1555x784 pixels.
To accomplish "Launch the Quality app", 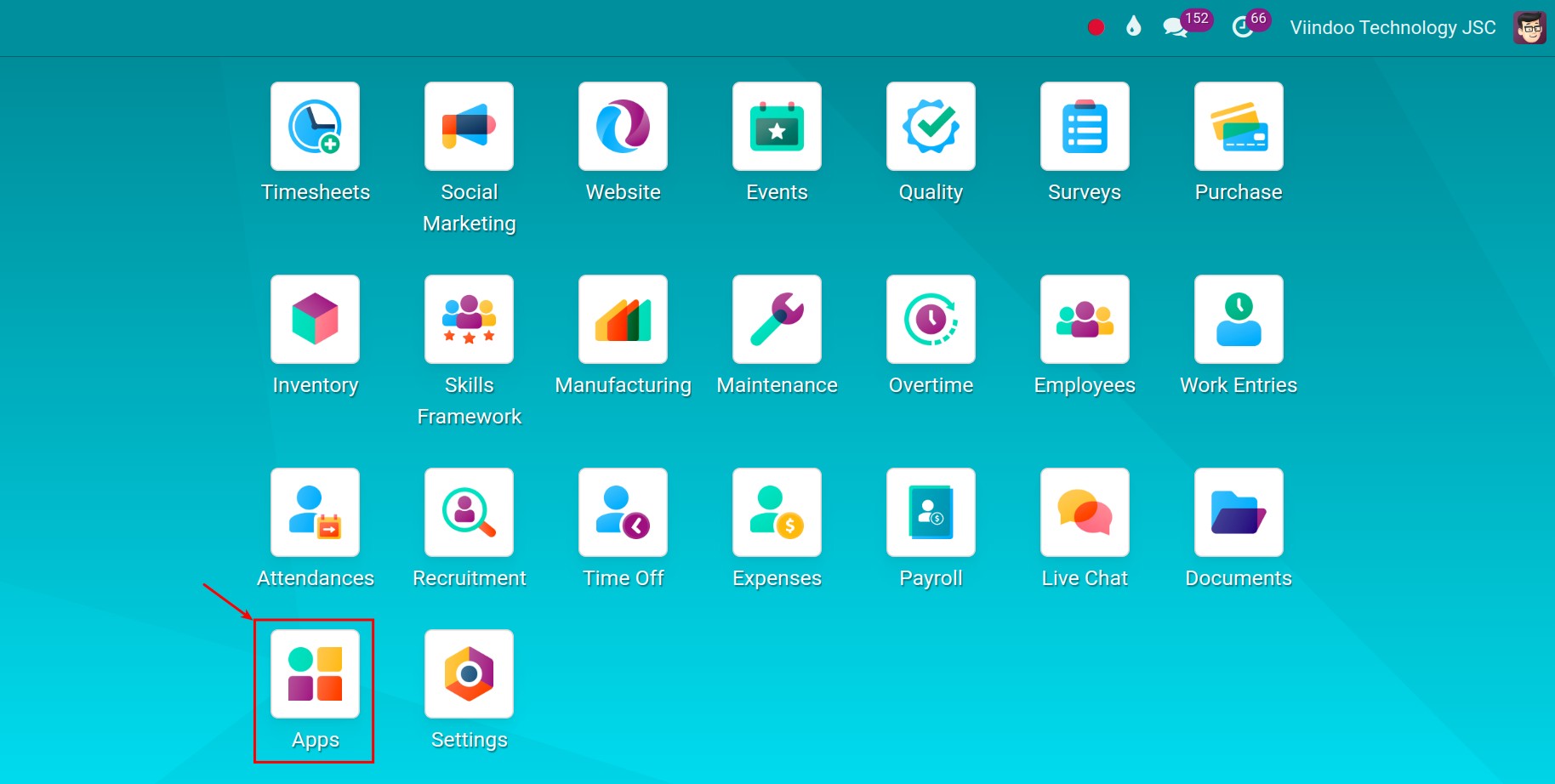I will [931, 127].
